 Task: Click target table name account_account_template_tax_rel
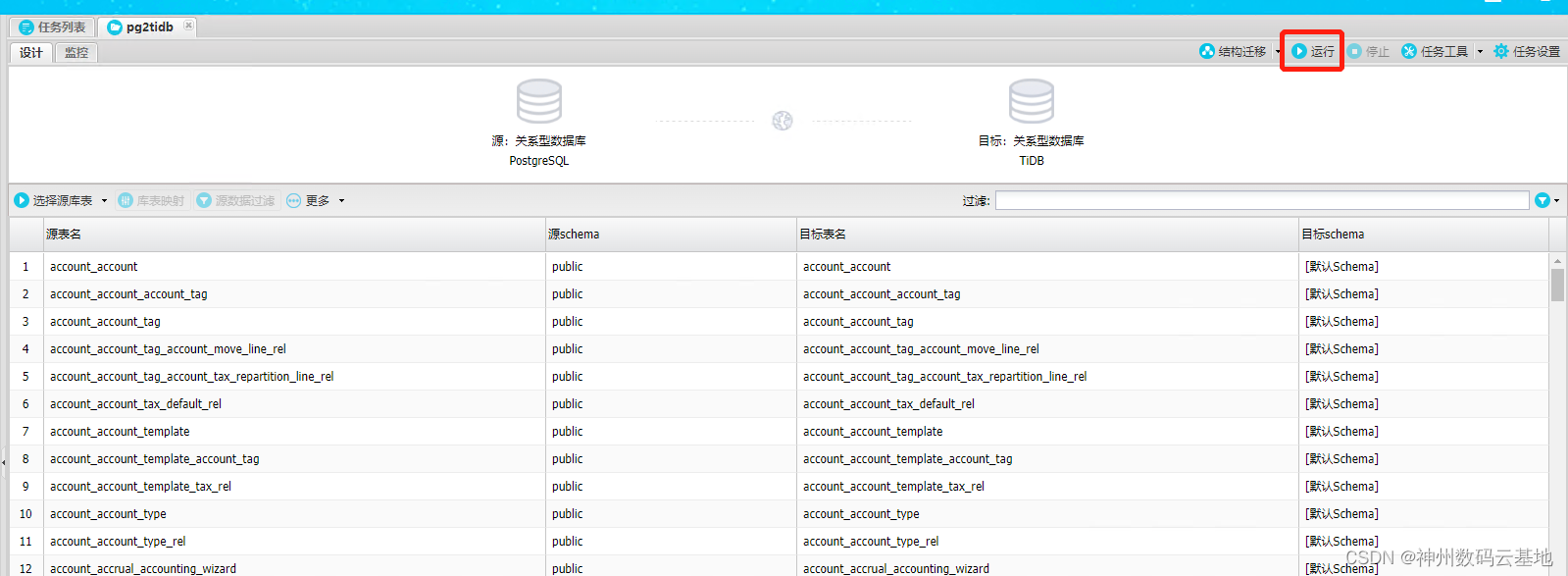(893, 487)
